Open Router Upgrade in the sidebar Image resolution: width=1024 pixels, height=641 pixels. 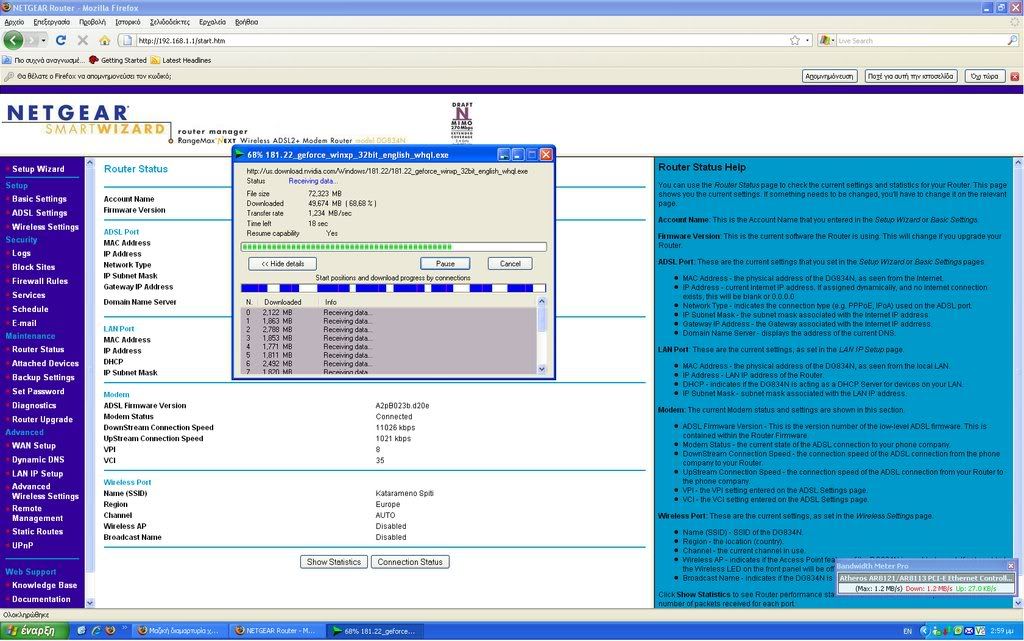(42, 420)
